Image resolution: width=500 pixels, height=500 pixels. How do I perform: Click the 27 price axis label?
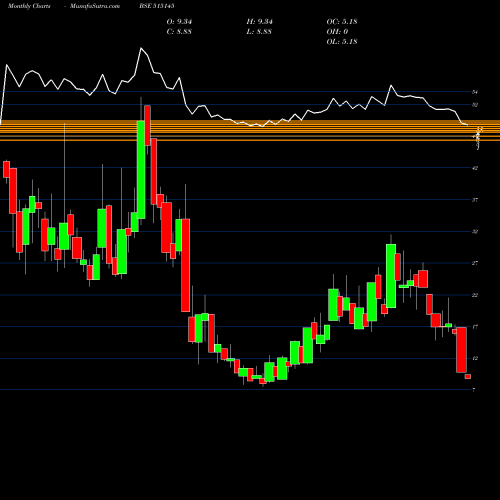click(x=475, y=263)
